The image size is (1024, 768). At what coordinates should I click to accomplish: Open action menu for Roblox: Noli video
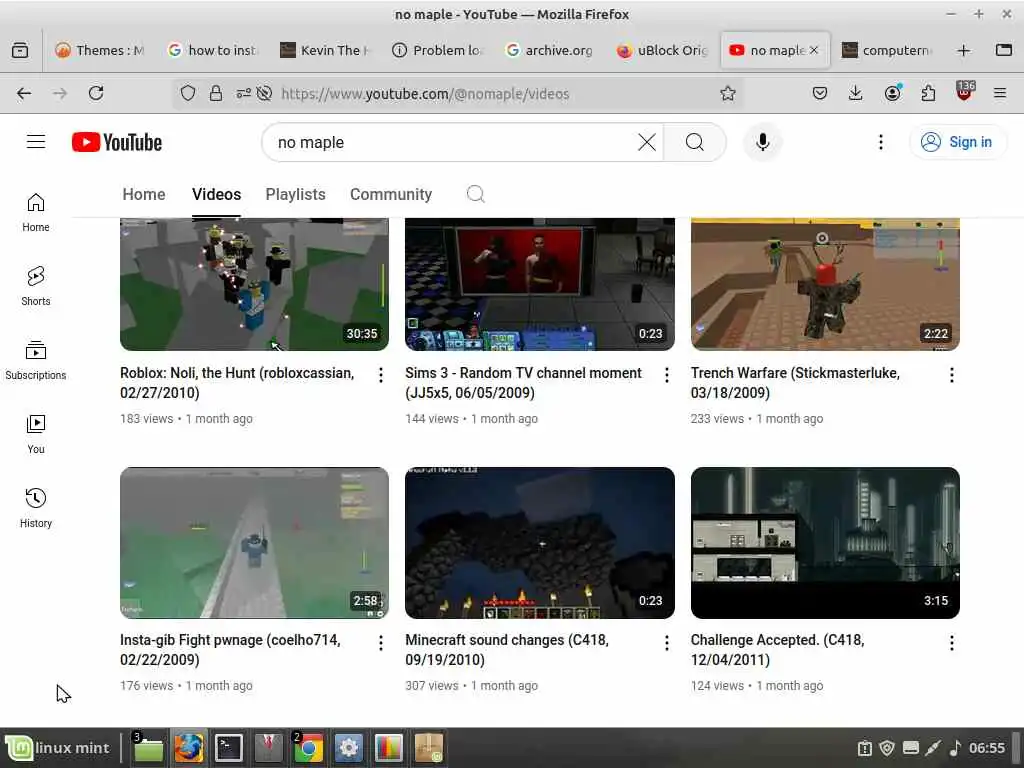click(381, 375)
